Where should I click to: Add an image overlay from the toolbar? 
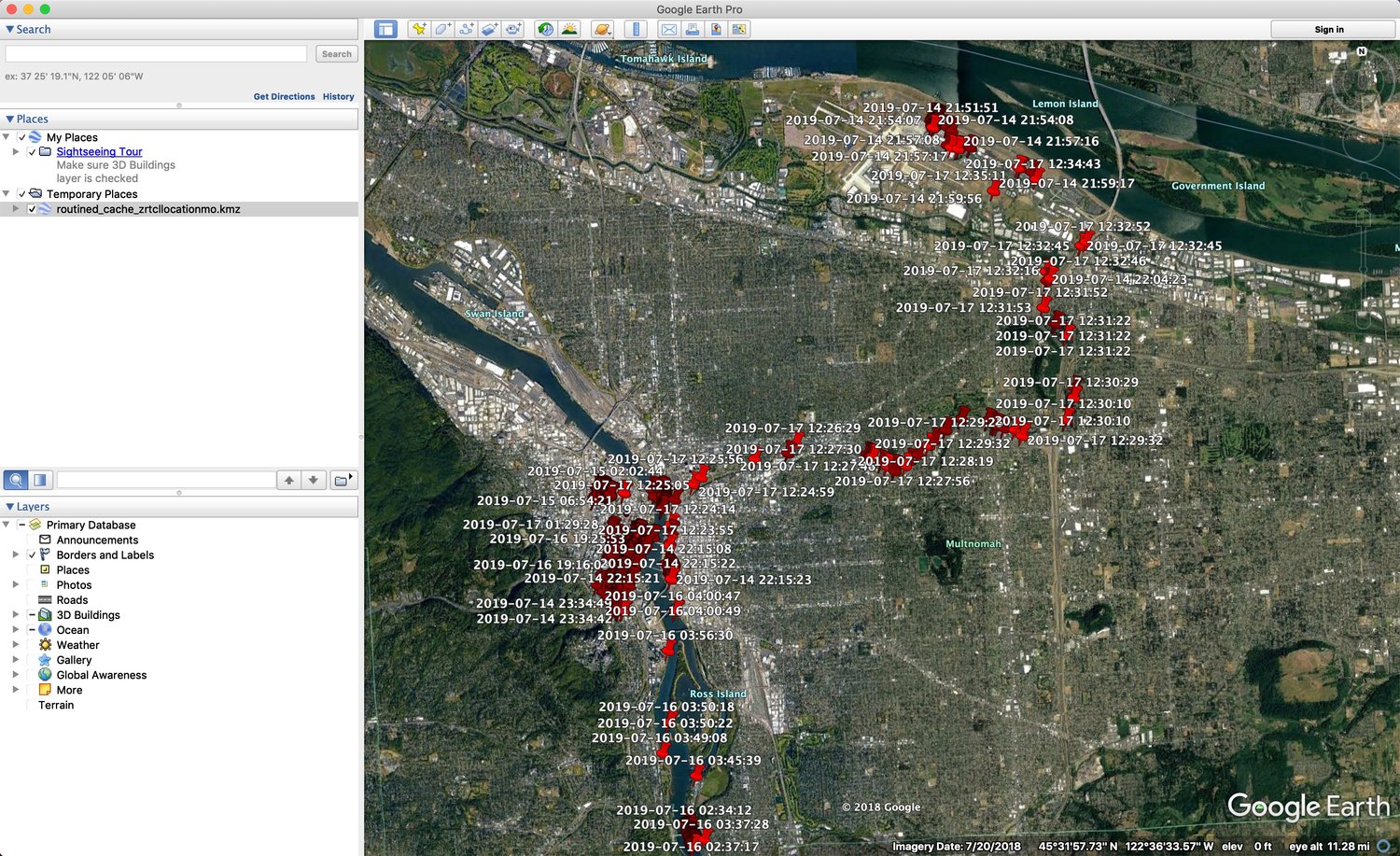489,29
